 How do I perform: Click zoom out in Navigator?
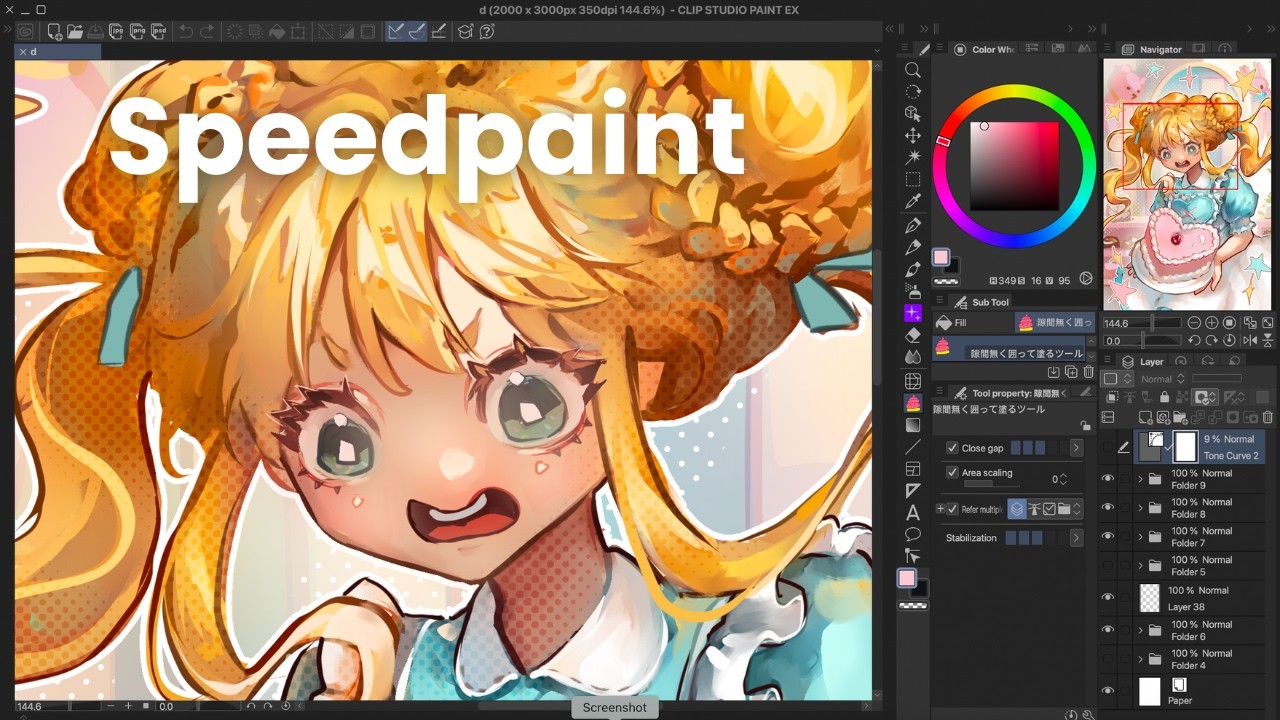pyautogui.click(x=1194, y=323)
